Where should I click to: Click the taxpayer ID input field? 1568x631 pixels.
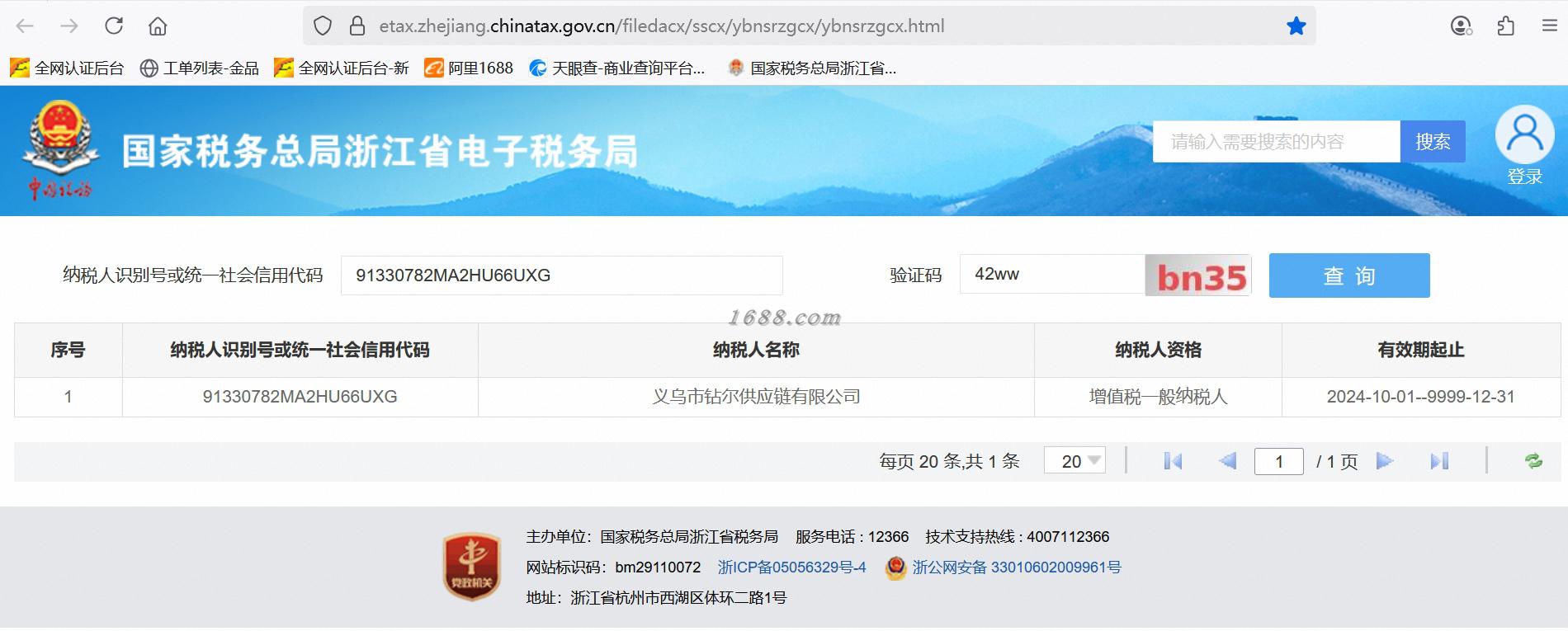561,275
